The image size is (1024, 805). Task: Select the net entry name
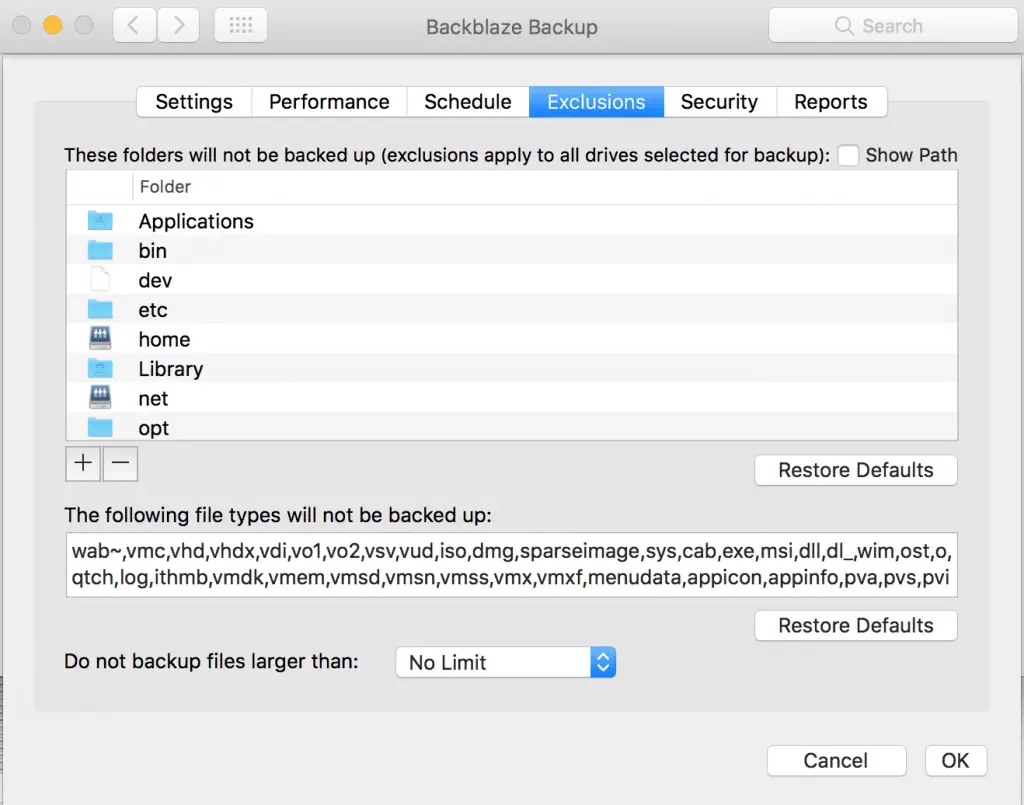(x=153, y=398)
